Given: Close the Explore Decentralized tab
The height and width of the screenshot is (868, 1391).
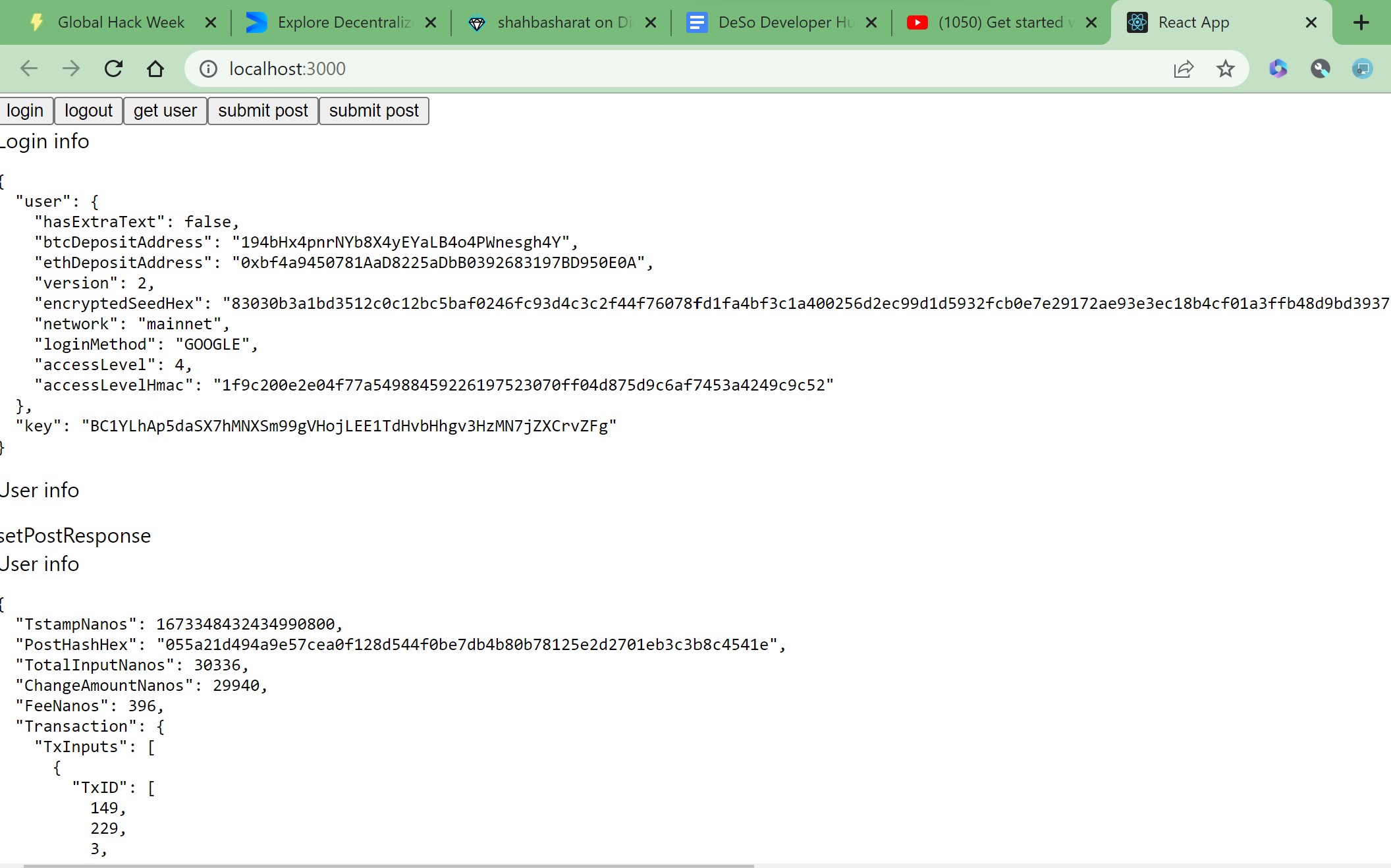Looking at the screenshot, I should [431, 22].
